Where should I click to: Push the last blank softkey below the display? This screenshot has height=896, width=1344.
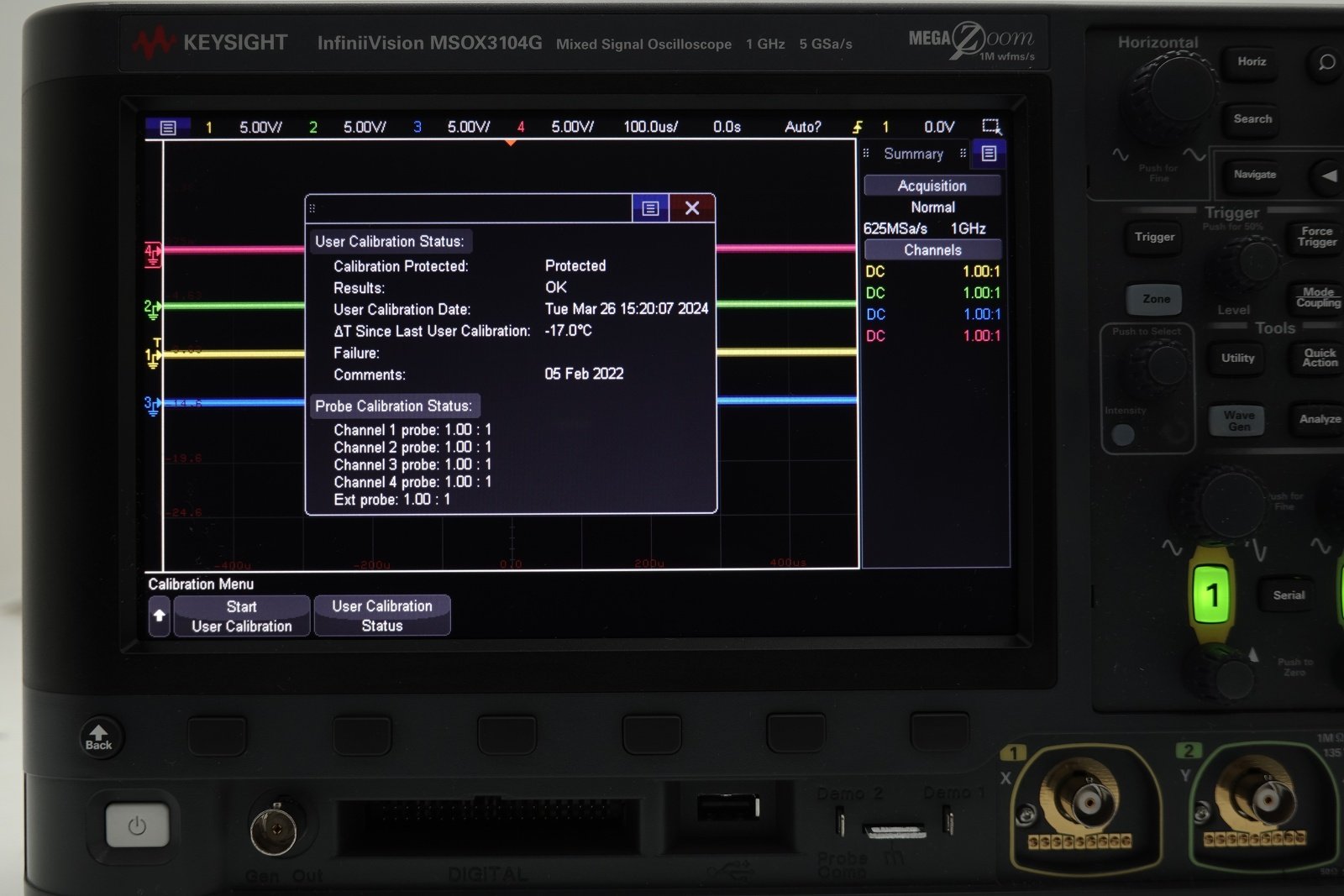tap(940, 732)
